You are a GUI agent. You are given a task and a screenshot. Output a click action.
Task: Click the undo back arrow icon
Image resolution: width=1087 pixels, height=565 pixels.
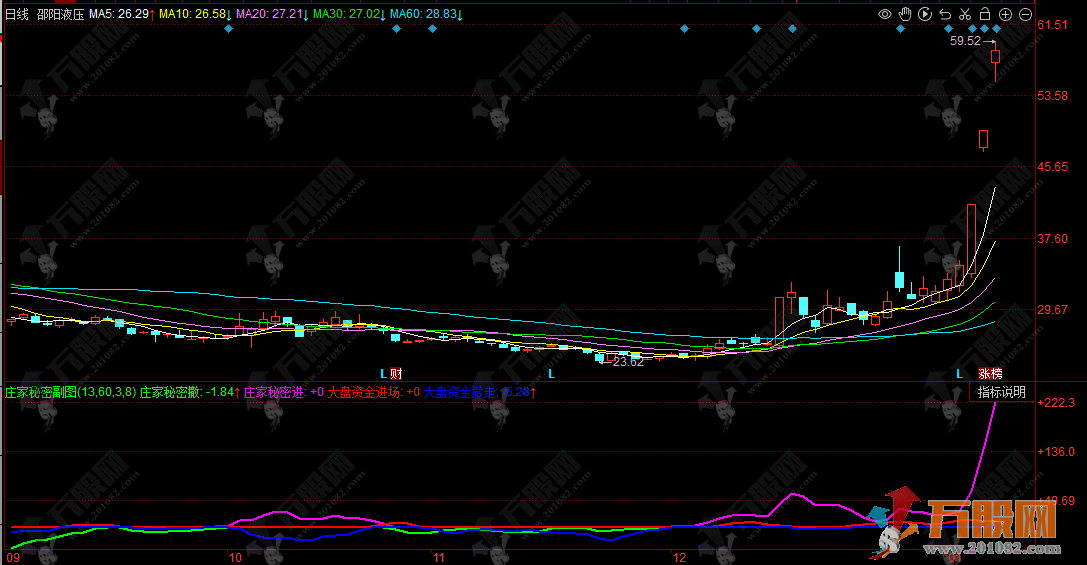point(945,14)
